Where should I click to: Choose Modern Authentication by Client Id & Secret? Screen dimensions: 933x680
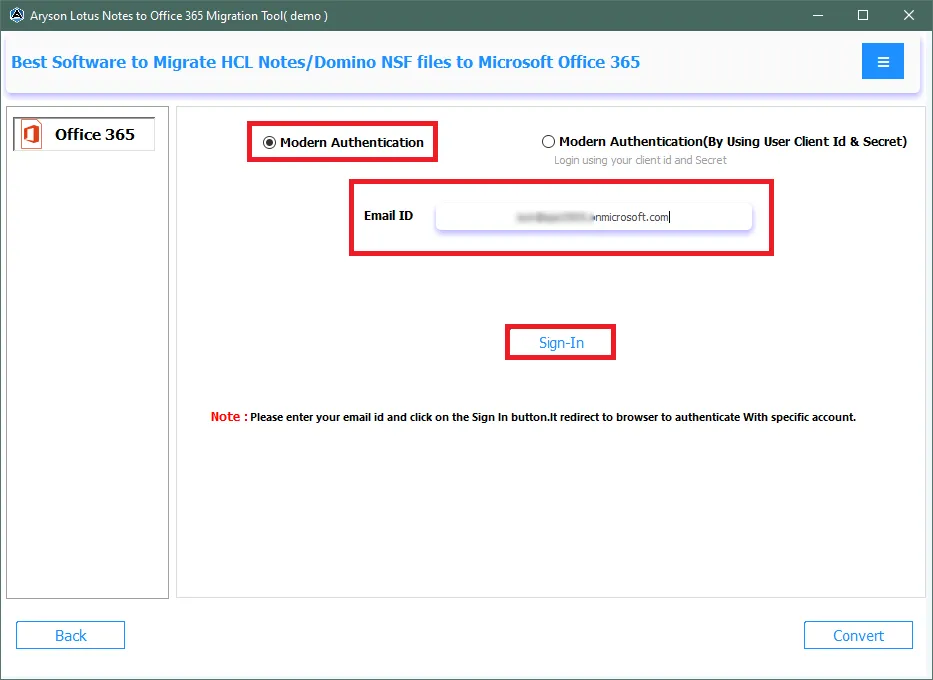[x=548, y=142]
